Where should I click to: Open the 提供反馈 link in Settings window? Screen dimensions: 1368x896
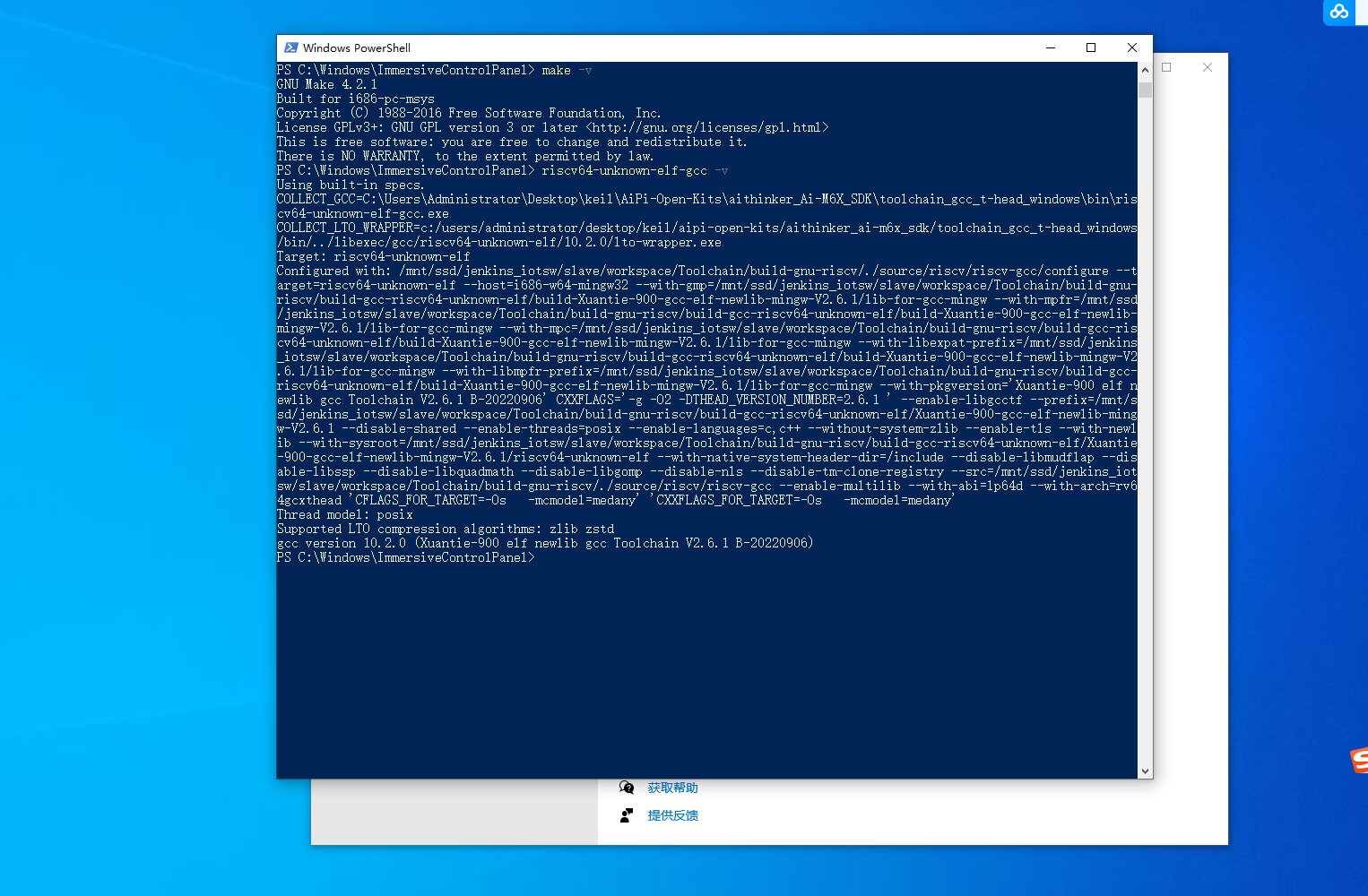click(x=672, y=815)
